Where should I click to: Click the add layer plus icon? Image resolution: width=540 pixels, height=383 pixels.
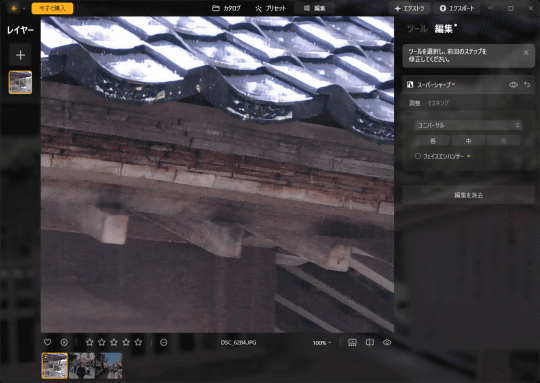[20, 55]
